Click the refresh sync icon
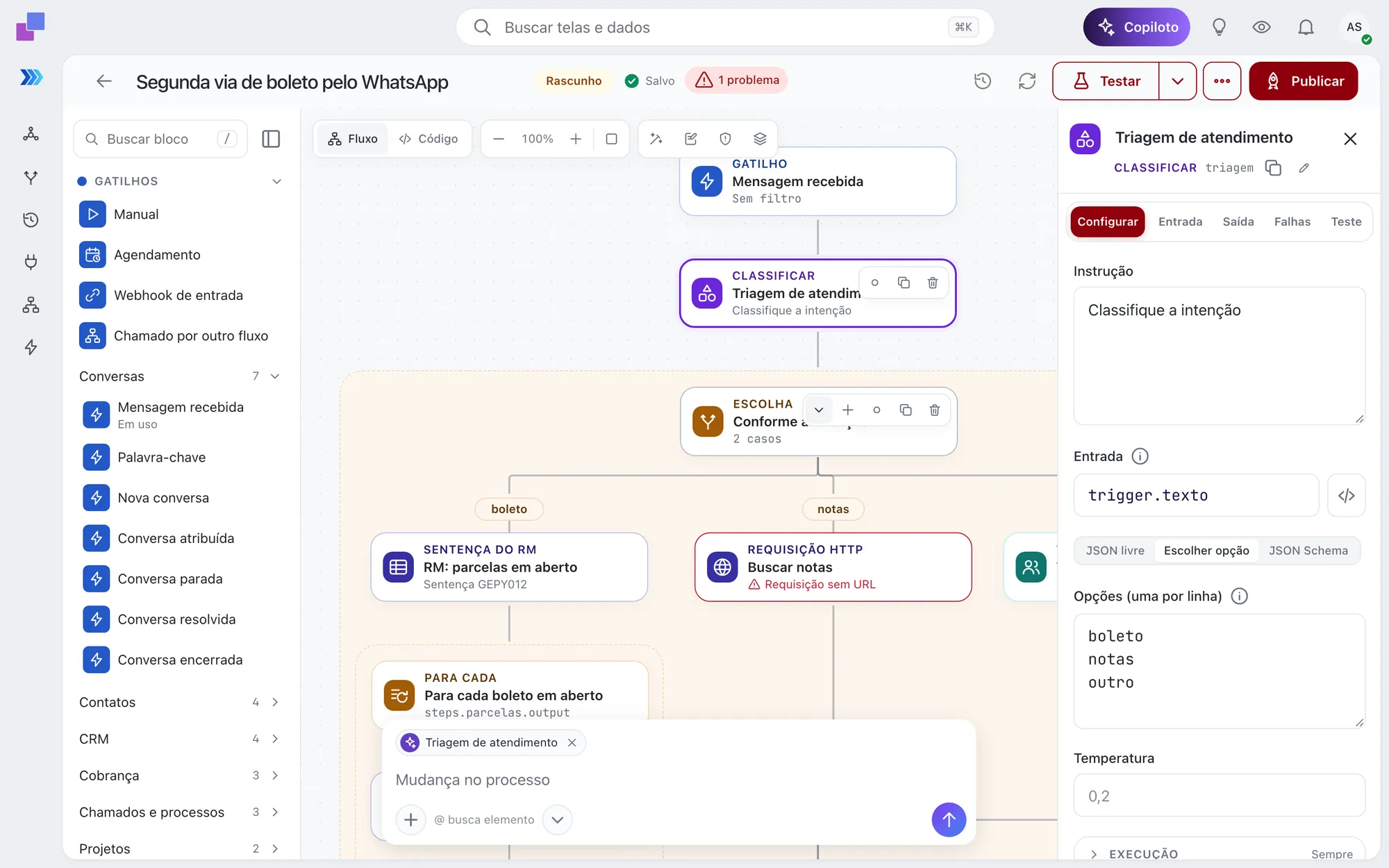Screen dimensions: 1389x868 pos(1026,81)
